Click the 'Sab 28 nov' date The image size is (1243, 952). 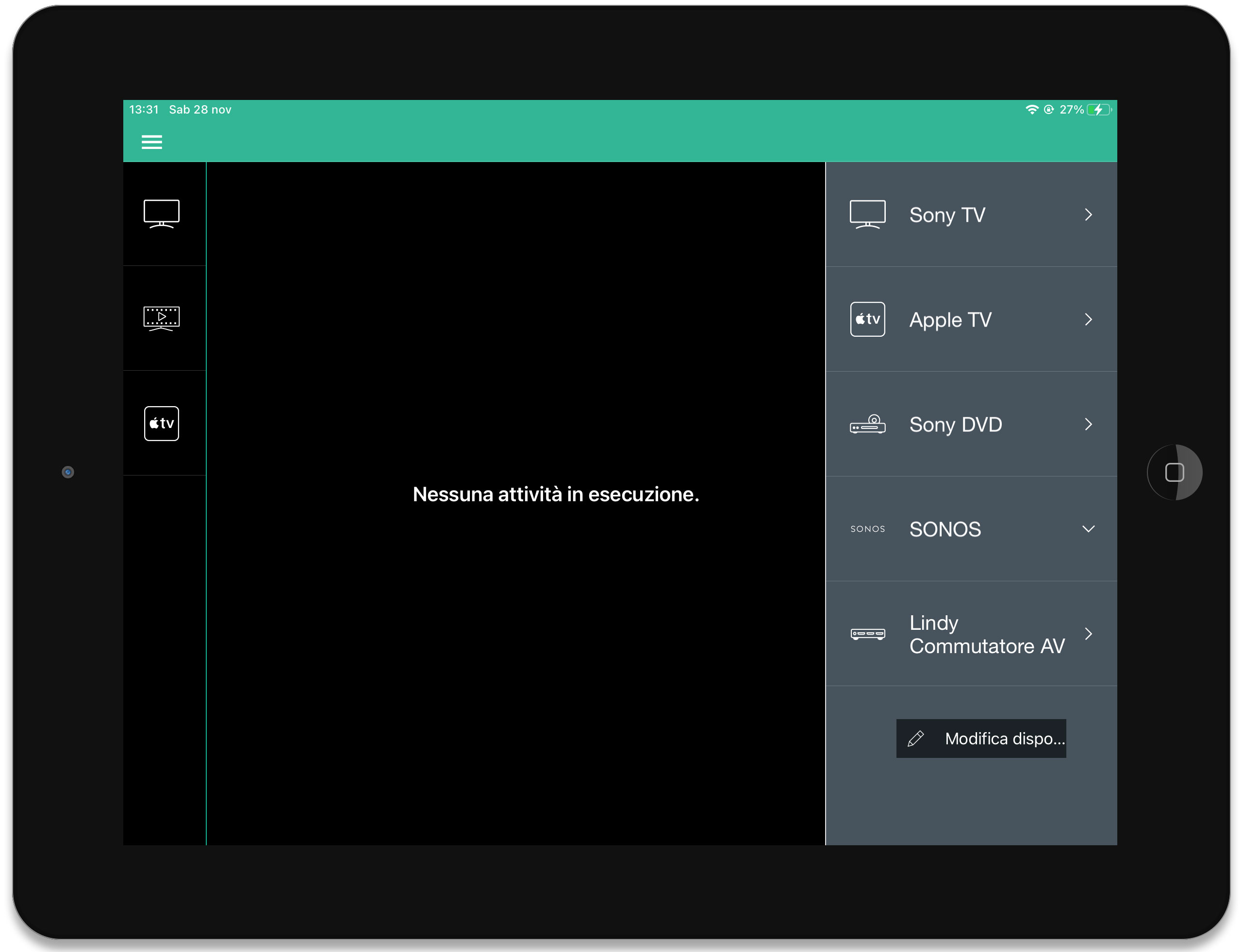pos(200,109)
